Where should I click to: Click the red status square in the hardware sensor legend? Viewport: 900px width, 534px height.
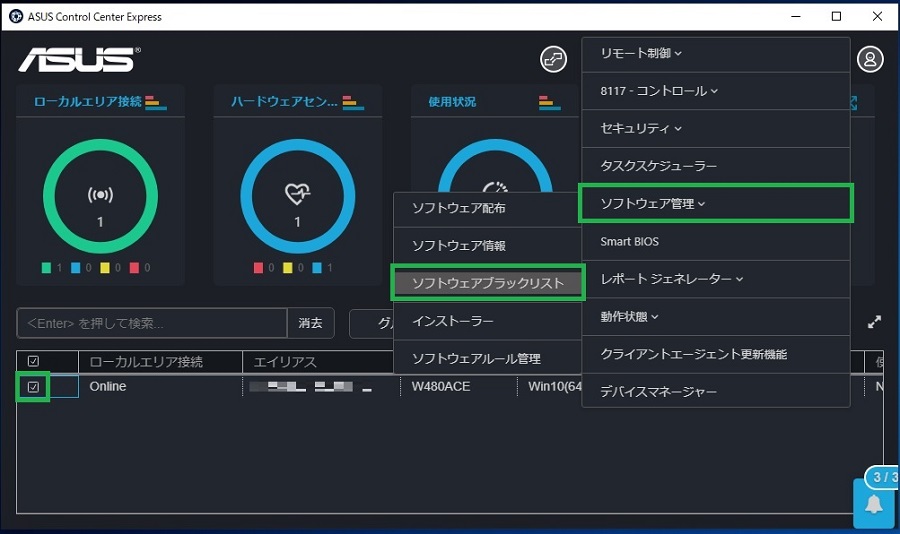pyautogui.click(x=258, y=268)
